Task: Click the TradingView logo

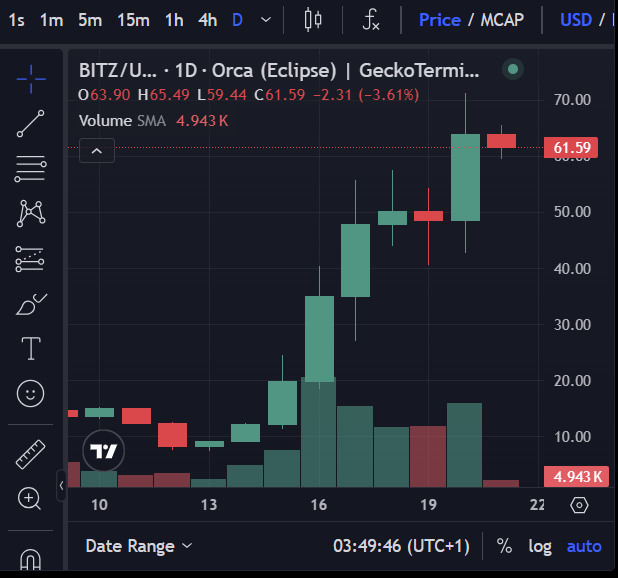Action: pos(104,451)
